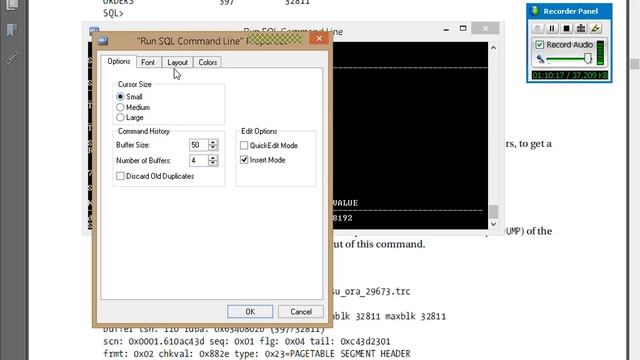Select Medium cursor size
The height and width of the screenshot is (360, 640).
point(120,107)
